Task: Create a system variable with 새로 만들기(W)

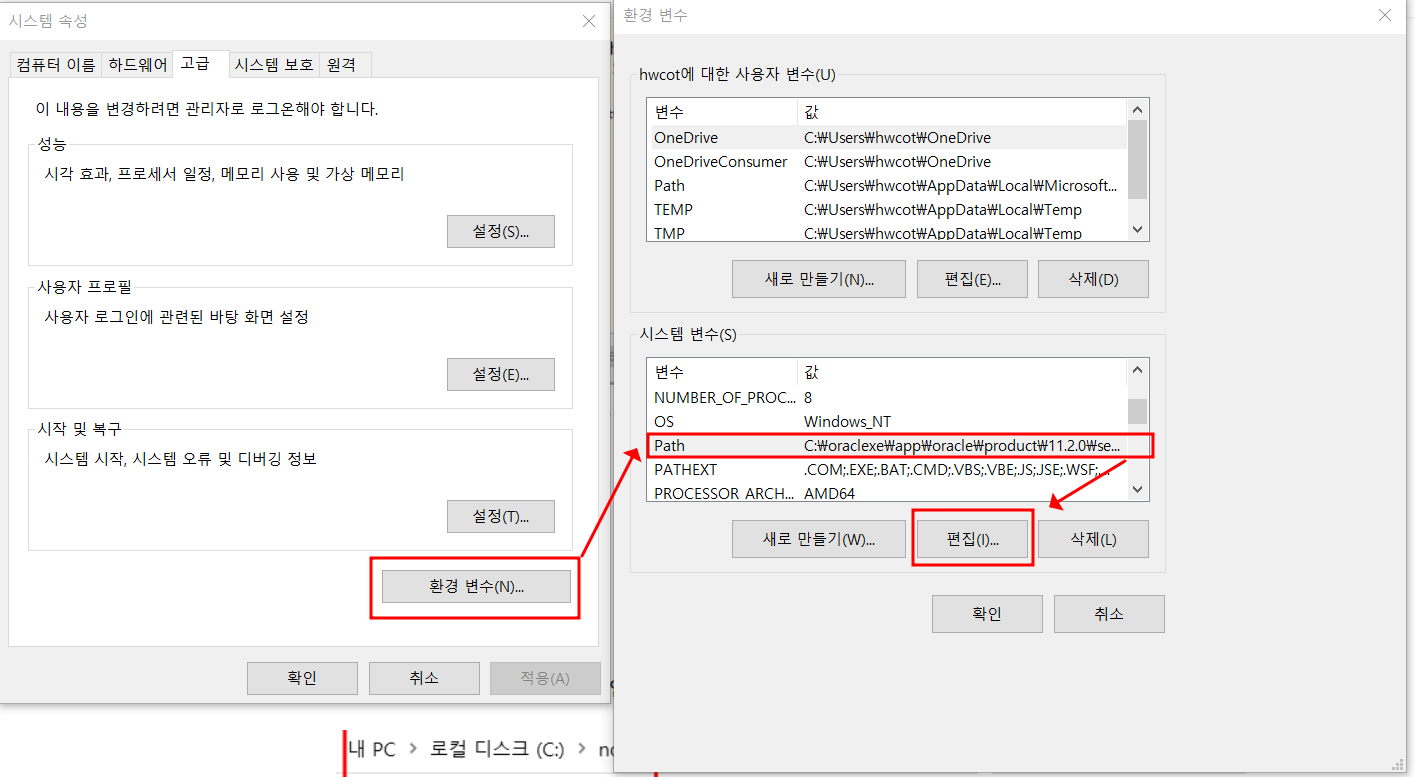Action: [818, 538]
